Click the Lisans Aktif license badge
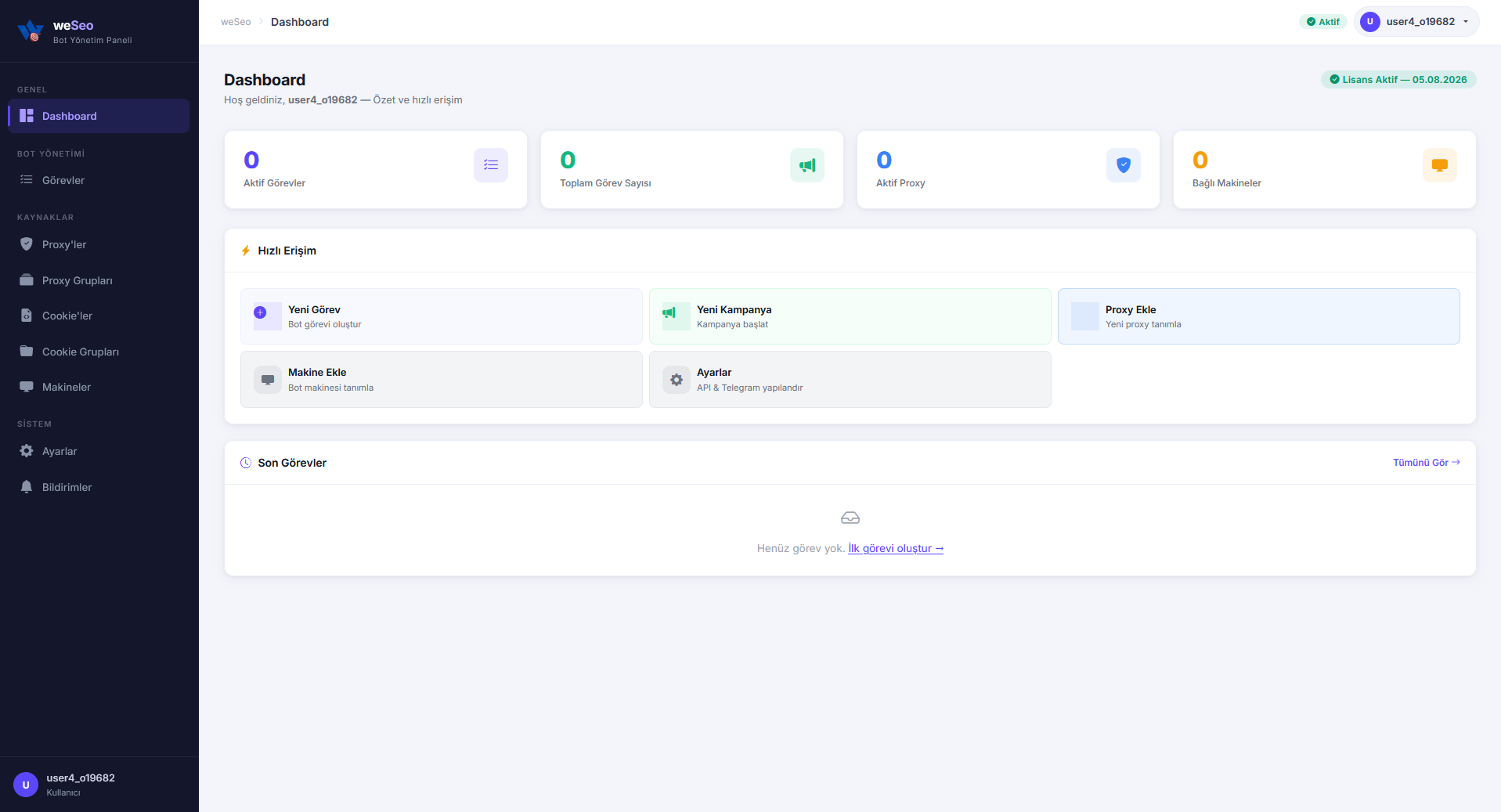Viewport: 1501px width, 812px height. click(x=1398, y=79)
